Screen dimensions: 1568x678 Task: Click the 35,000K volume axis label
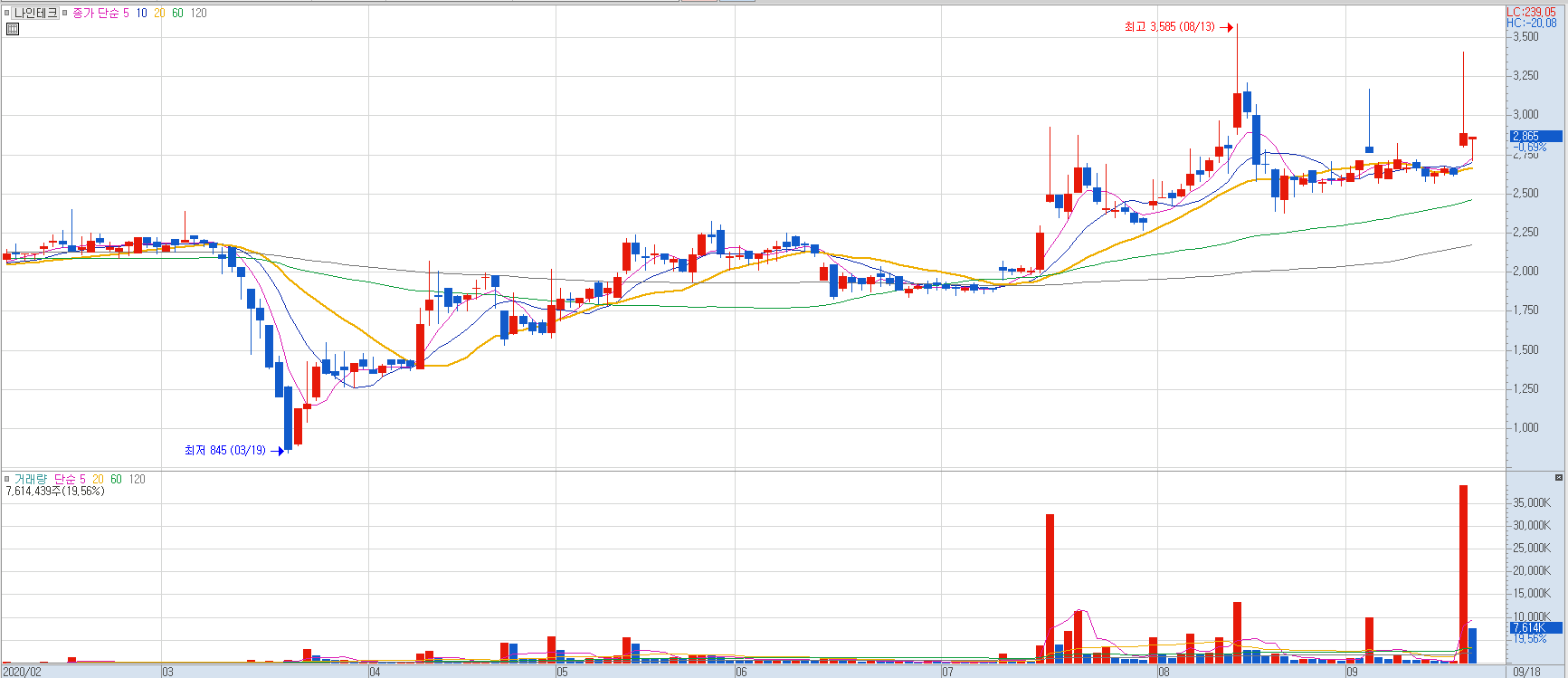pyautogui.click(x=1532, y=502)
